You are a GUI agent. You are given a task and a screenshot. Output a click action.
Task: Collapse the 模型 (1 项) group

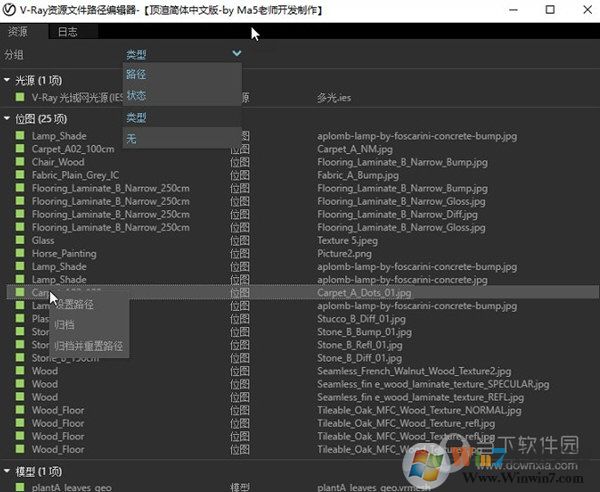[x=7, y=471]
